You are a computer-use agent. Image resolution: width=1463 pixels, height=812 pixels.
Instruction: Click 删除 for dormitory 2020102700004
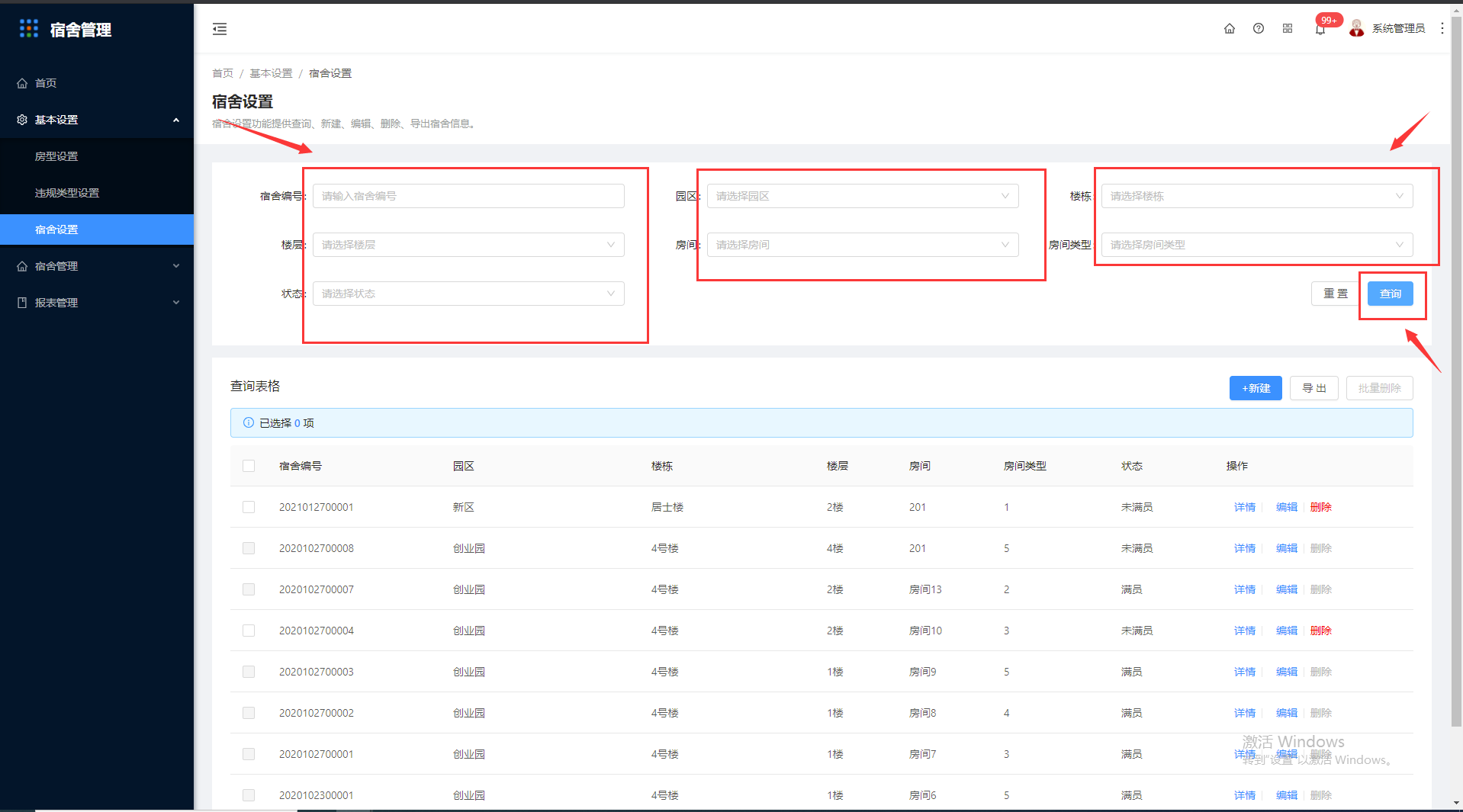pos(1321,631)
